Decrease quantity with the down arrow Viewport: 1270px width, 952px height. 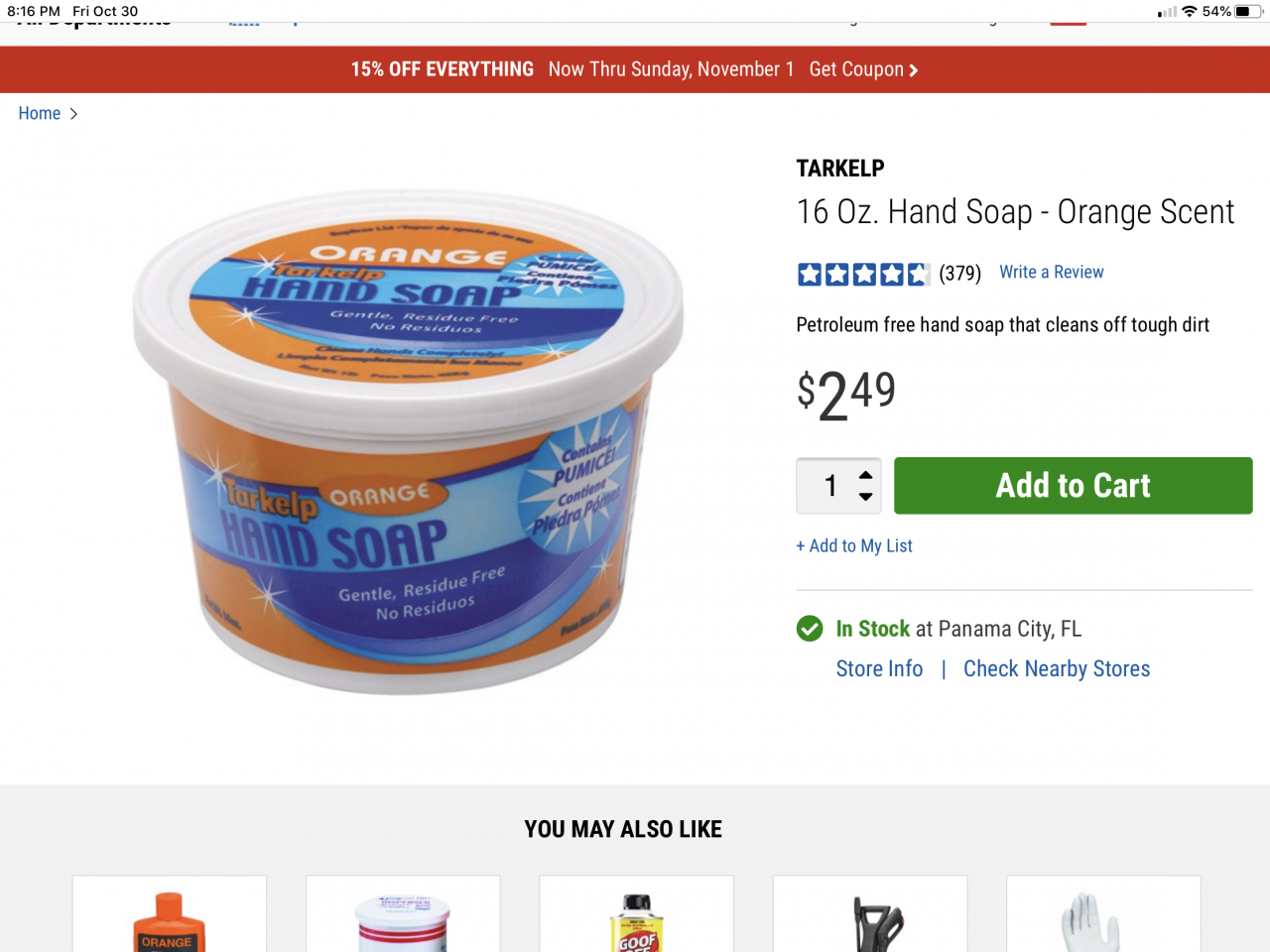(865, 497)
